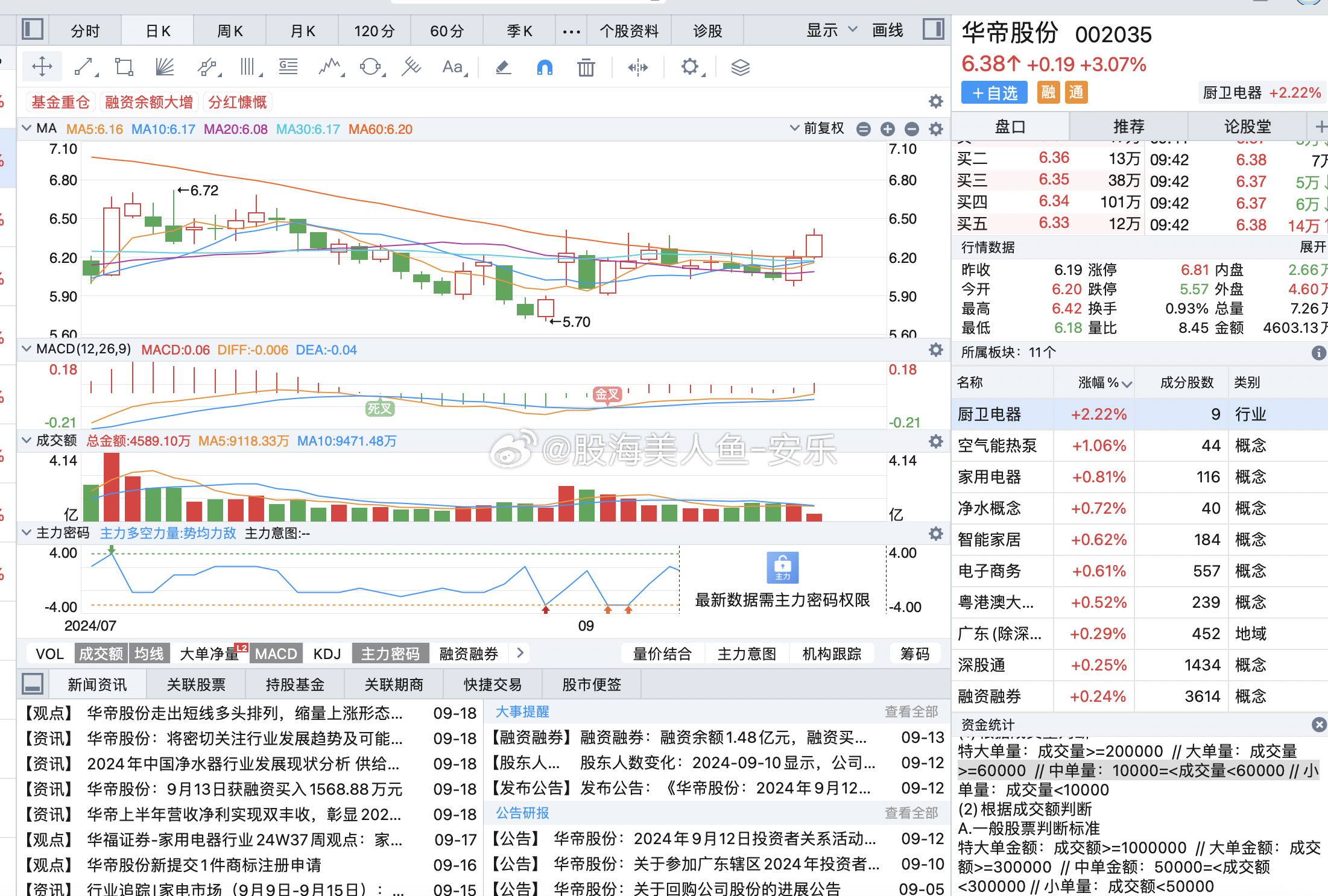Select the circle cycle drawing tool
Screen dimensions: 1328x896
pos(371,66)
